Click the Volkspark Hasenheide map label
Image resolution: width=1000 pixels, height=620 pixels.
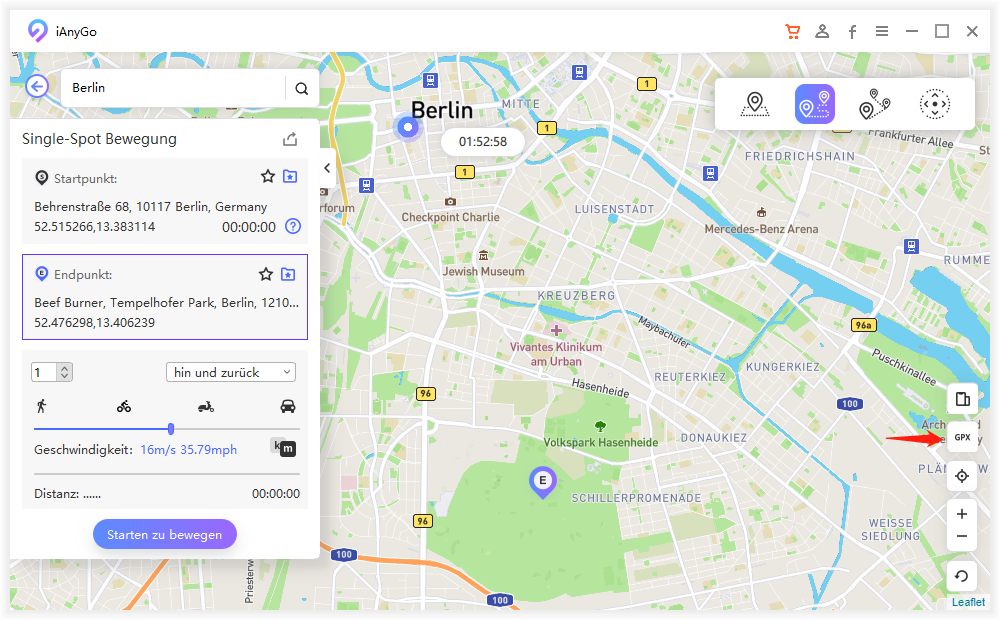[x=601, y=442]
